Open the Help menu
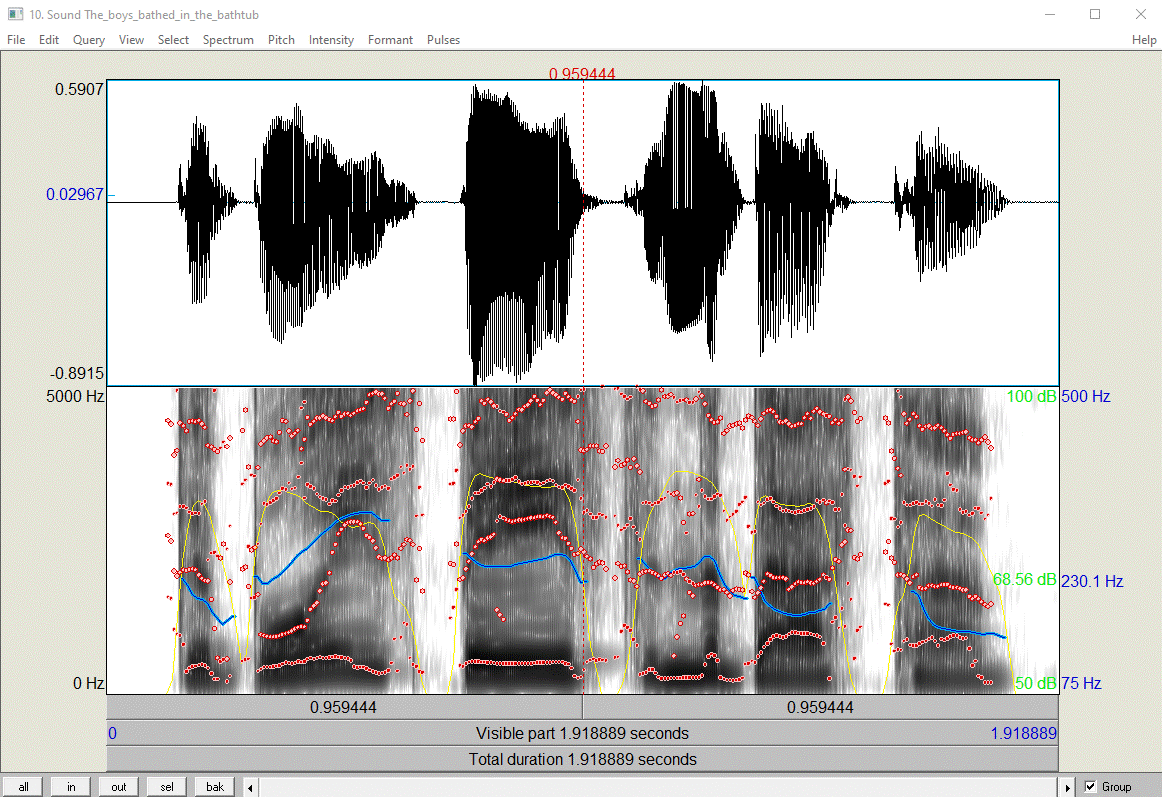Image resolution: width=1162 pixels, height=797 pixels. coord(1144,40)
